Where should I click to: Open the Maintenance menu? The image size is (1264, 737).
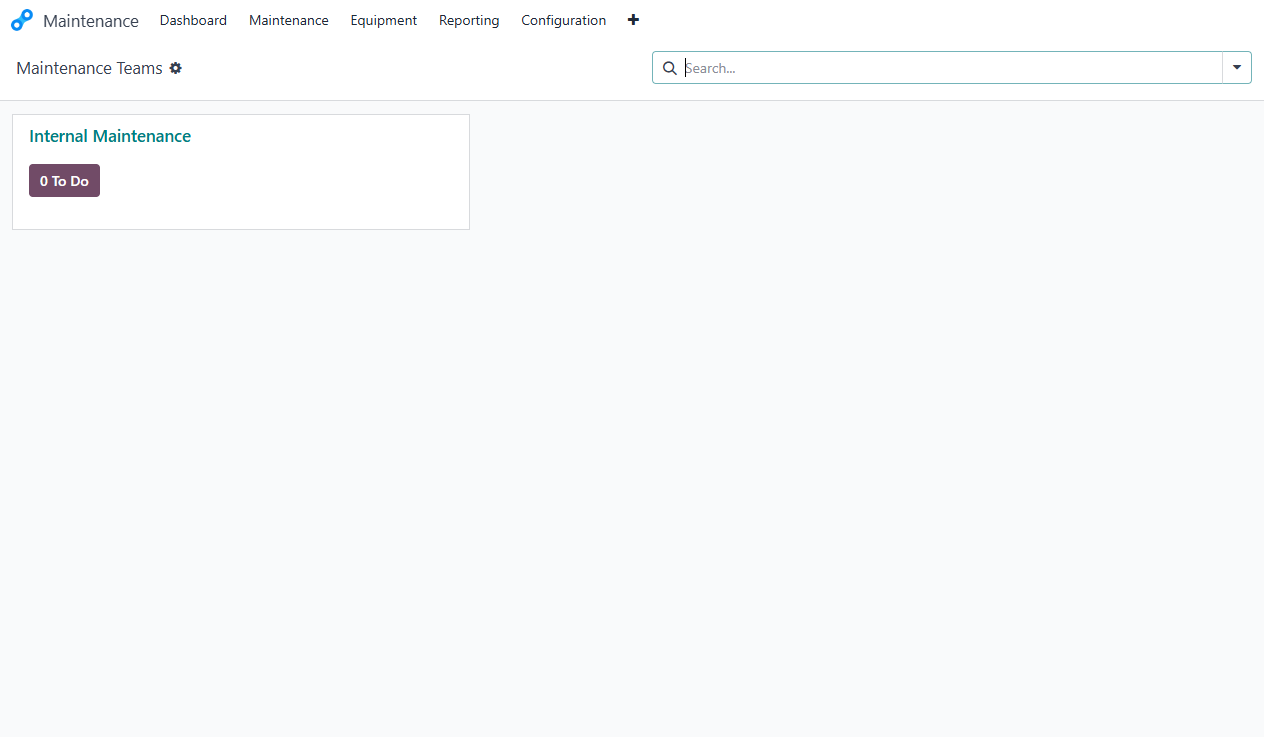pos(288,20)
